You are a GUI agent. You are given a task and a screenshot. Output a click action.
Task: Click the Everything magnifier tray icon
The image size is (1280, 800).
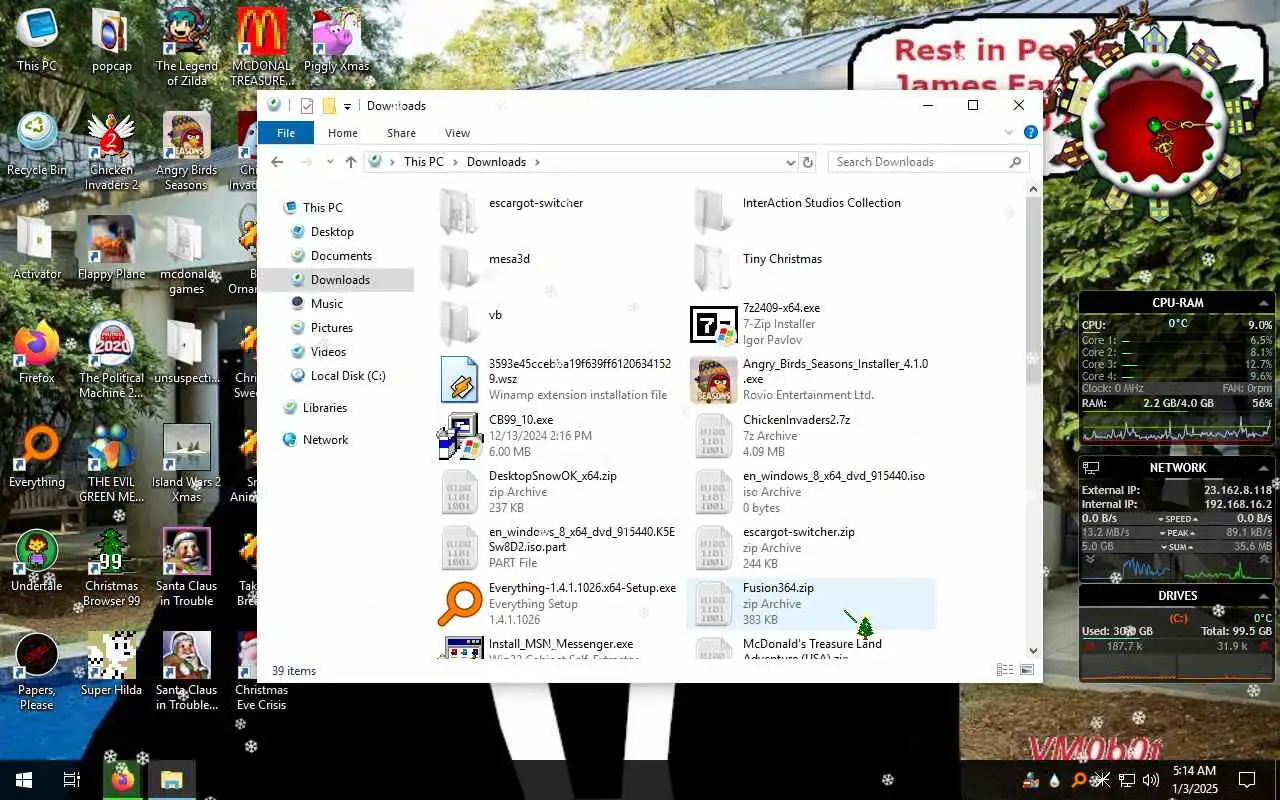click(1079, 780)
